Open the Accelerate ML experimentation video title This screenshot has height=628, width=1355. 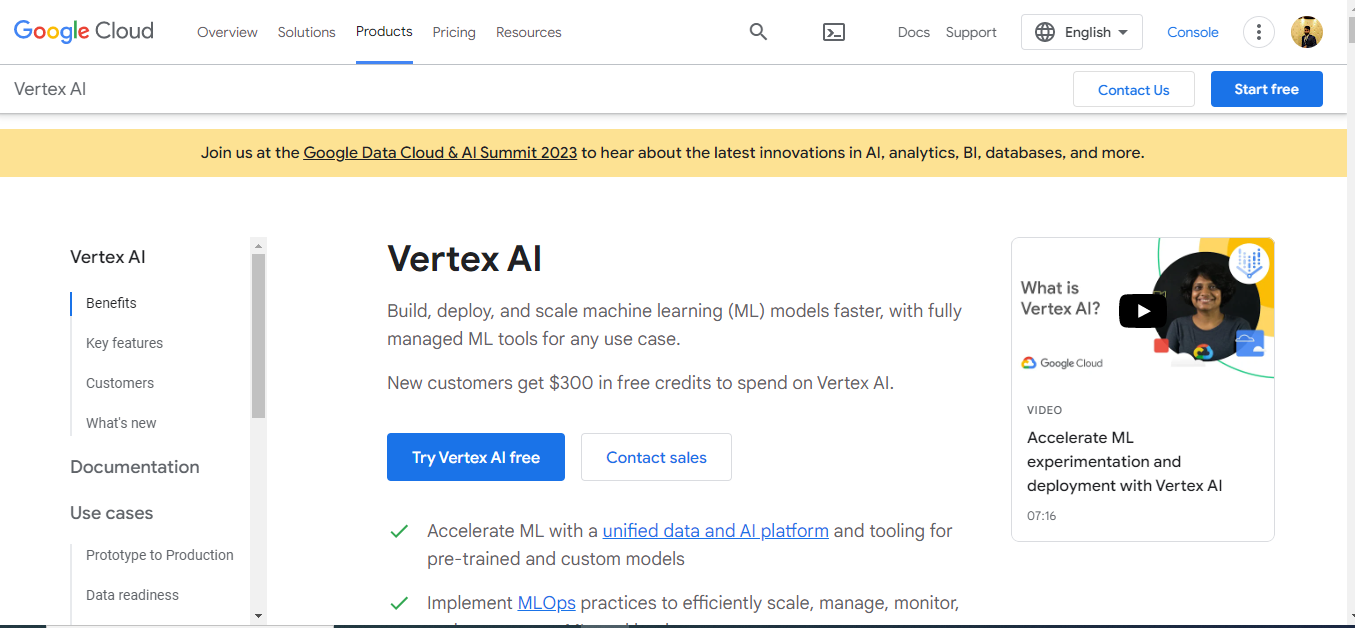click(1125, 462)
